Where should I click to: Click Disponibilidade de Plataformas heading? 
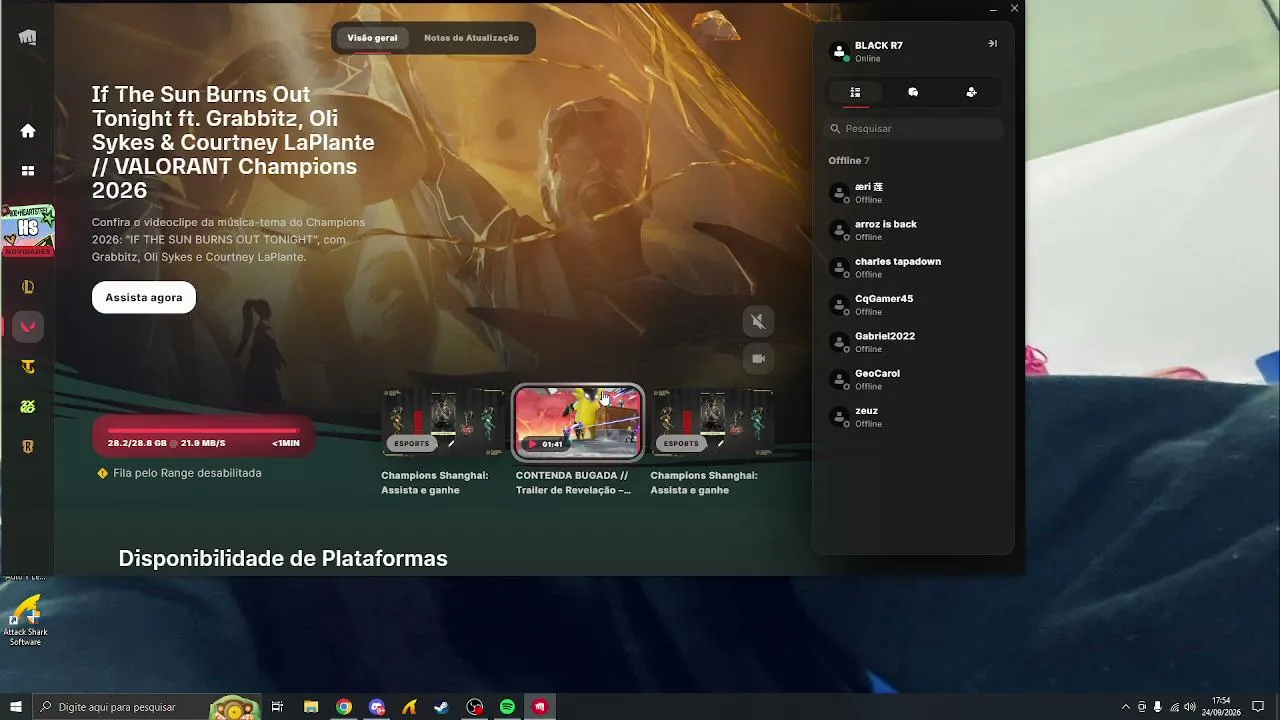[x=283, y=559]
